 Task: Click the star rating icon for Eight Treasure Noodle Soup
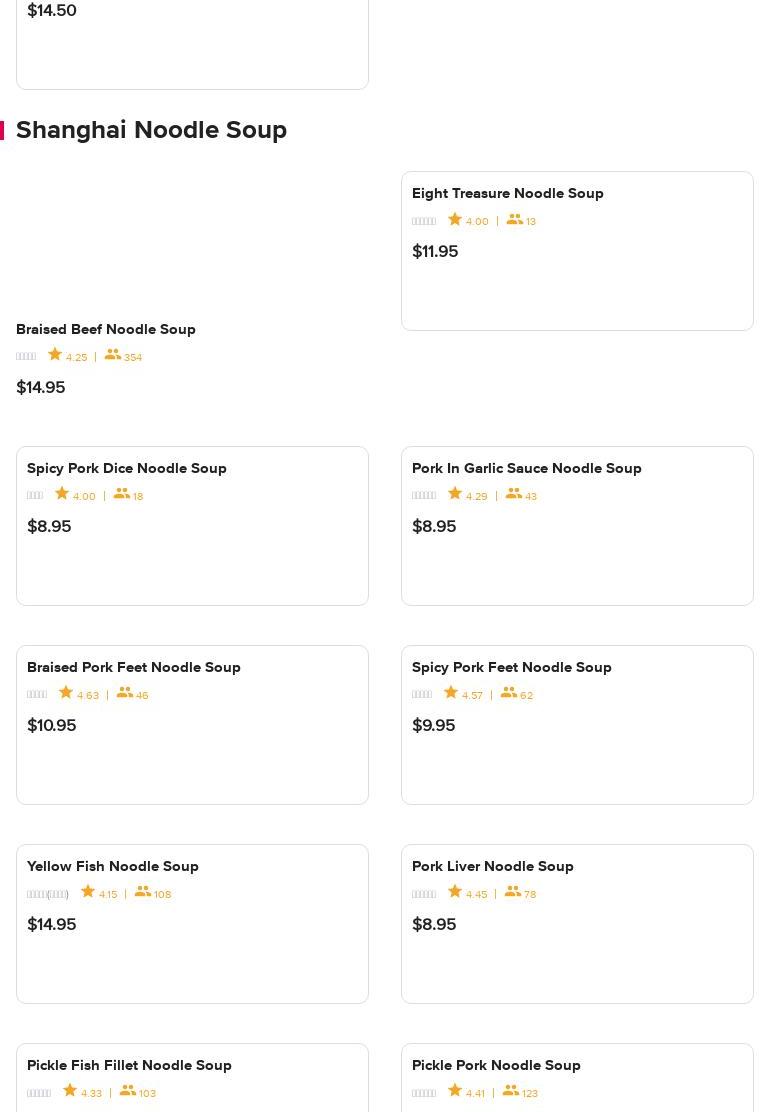(x=455, y=219)
